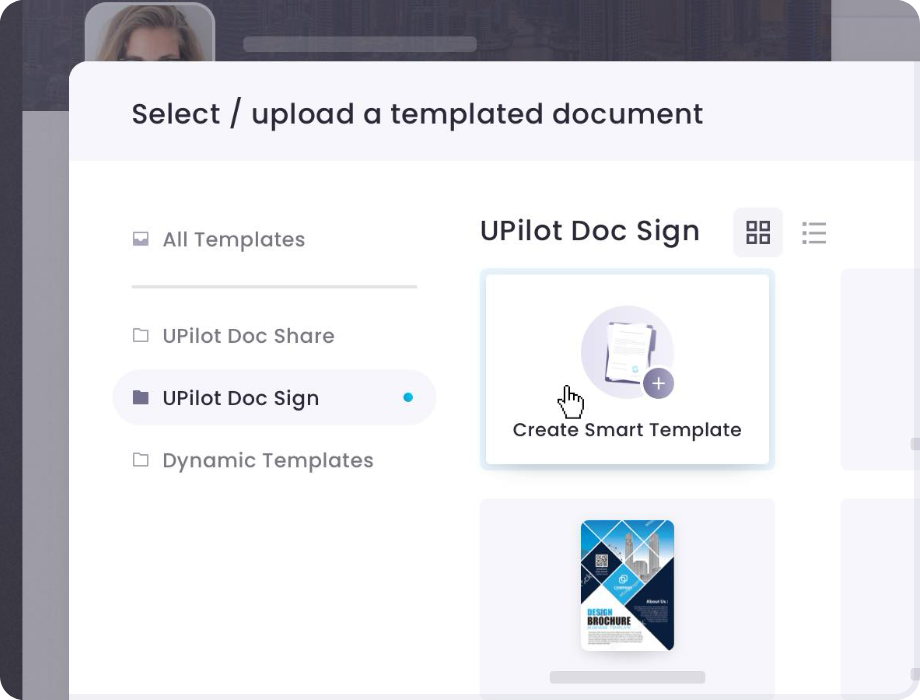Click the Create Smart Template label text

[x=627, y=430]
